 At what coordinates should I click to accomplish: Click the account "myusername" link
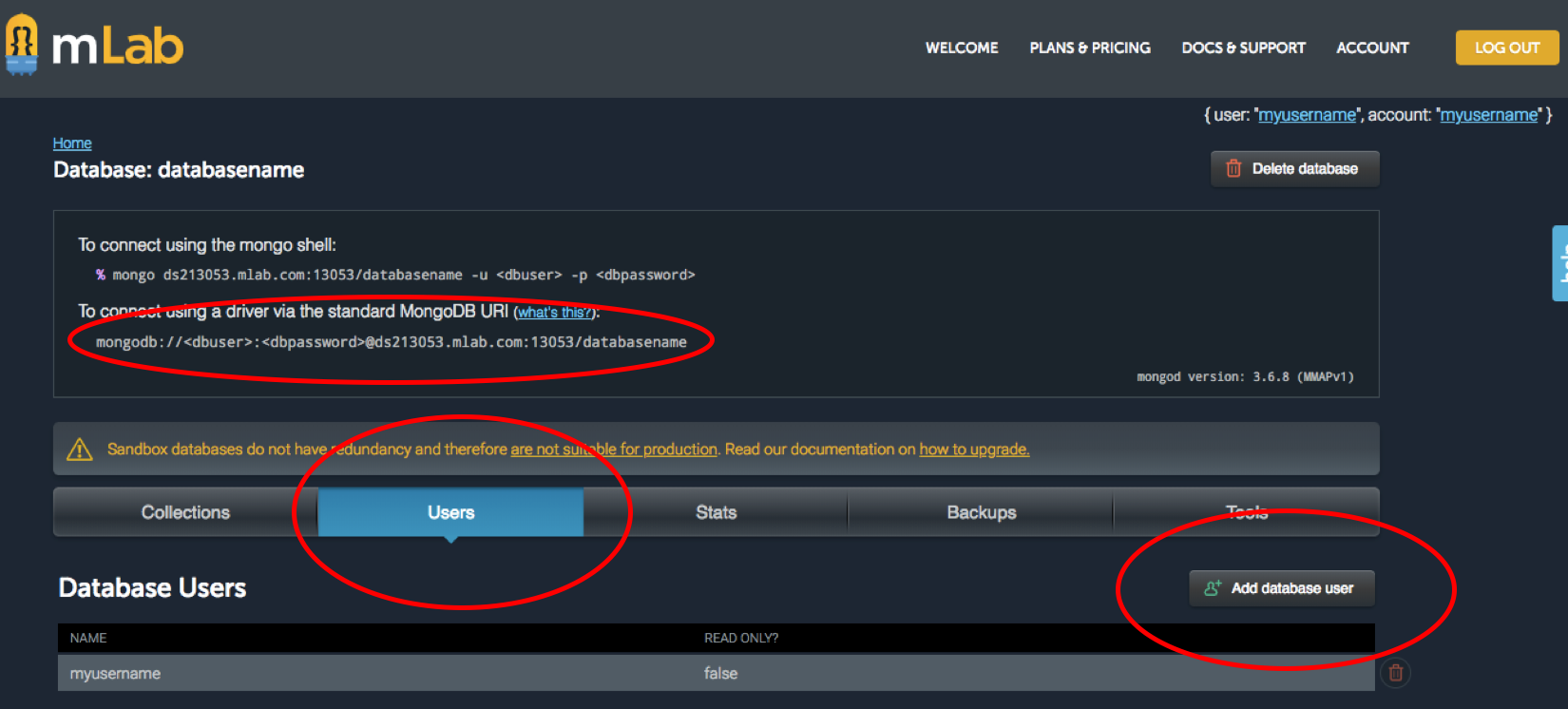tap(1488, 115)
